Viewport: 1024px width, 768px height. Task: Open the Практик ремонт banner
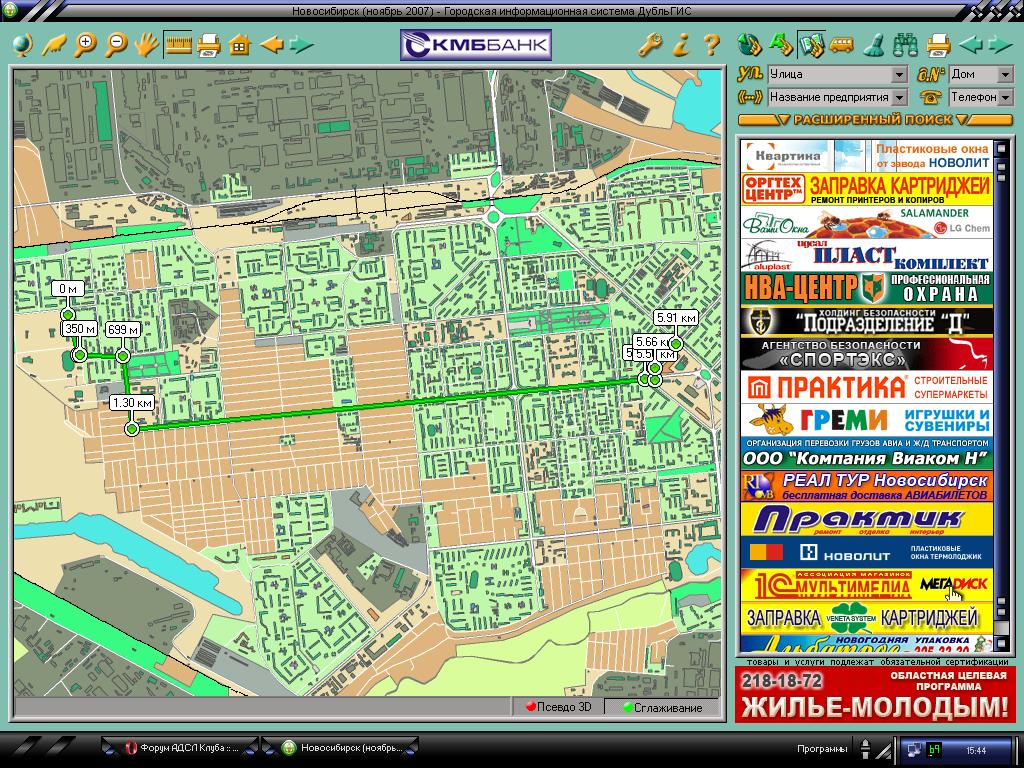pyautogui.click(x=867, y=519)
